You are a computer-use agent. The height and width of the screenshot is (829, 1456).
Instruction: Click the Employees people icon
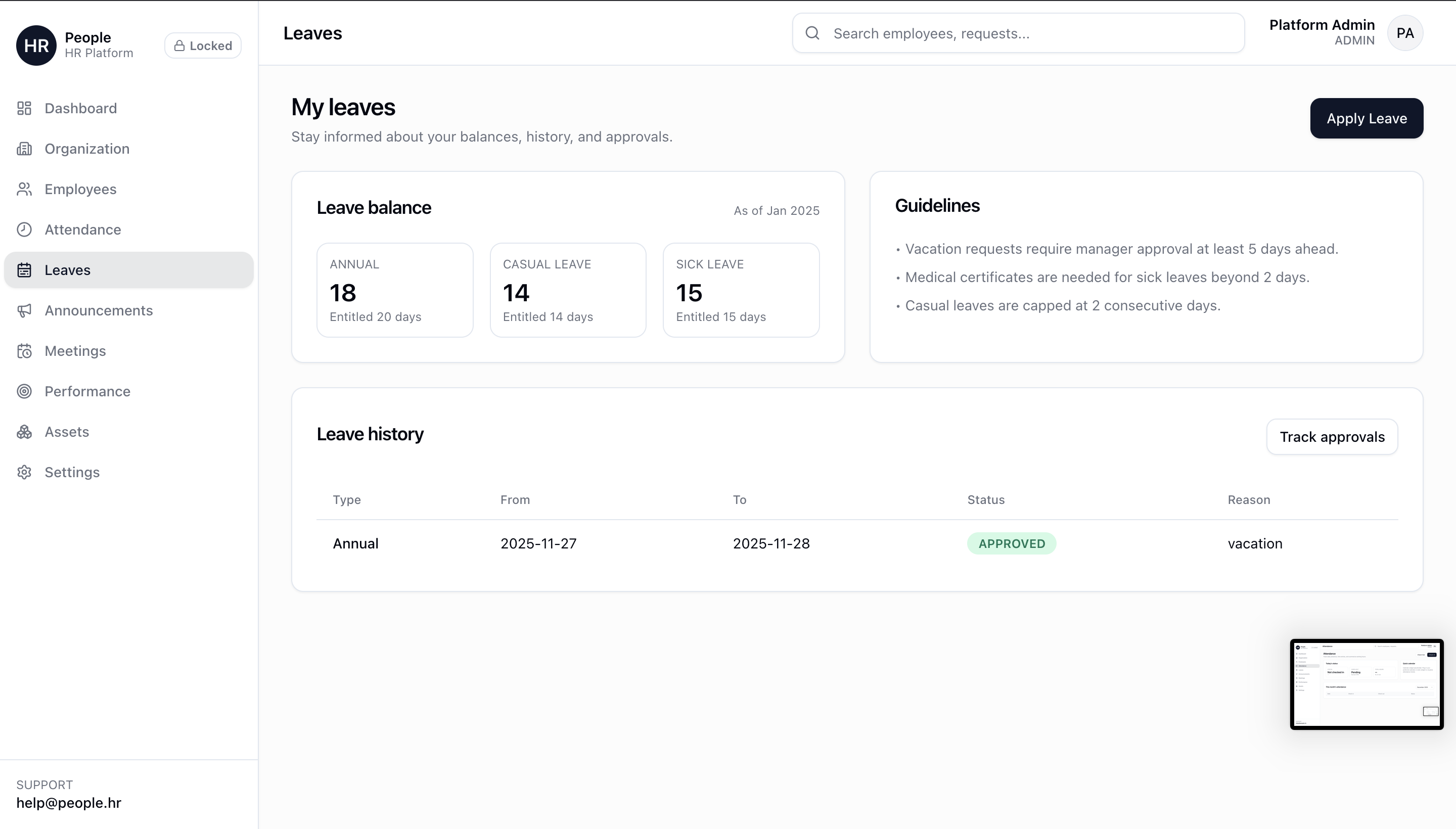(x=24, y=189)
